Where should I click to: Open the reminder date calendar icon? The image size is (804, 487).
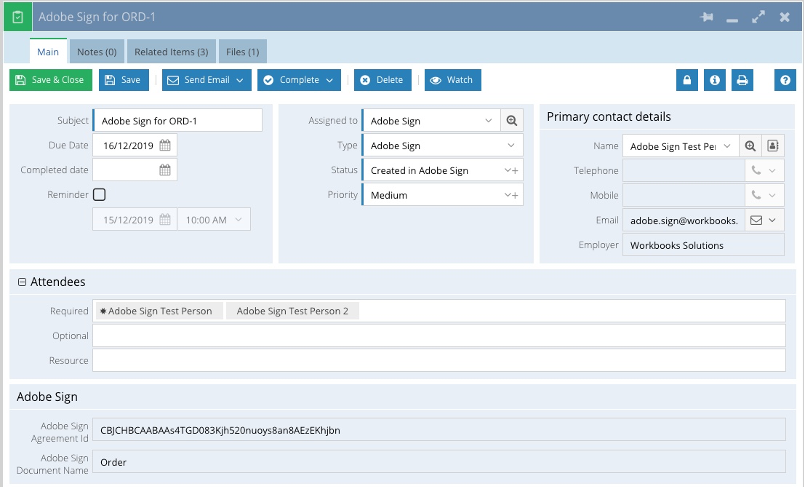[165, 220]
